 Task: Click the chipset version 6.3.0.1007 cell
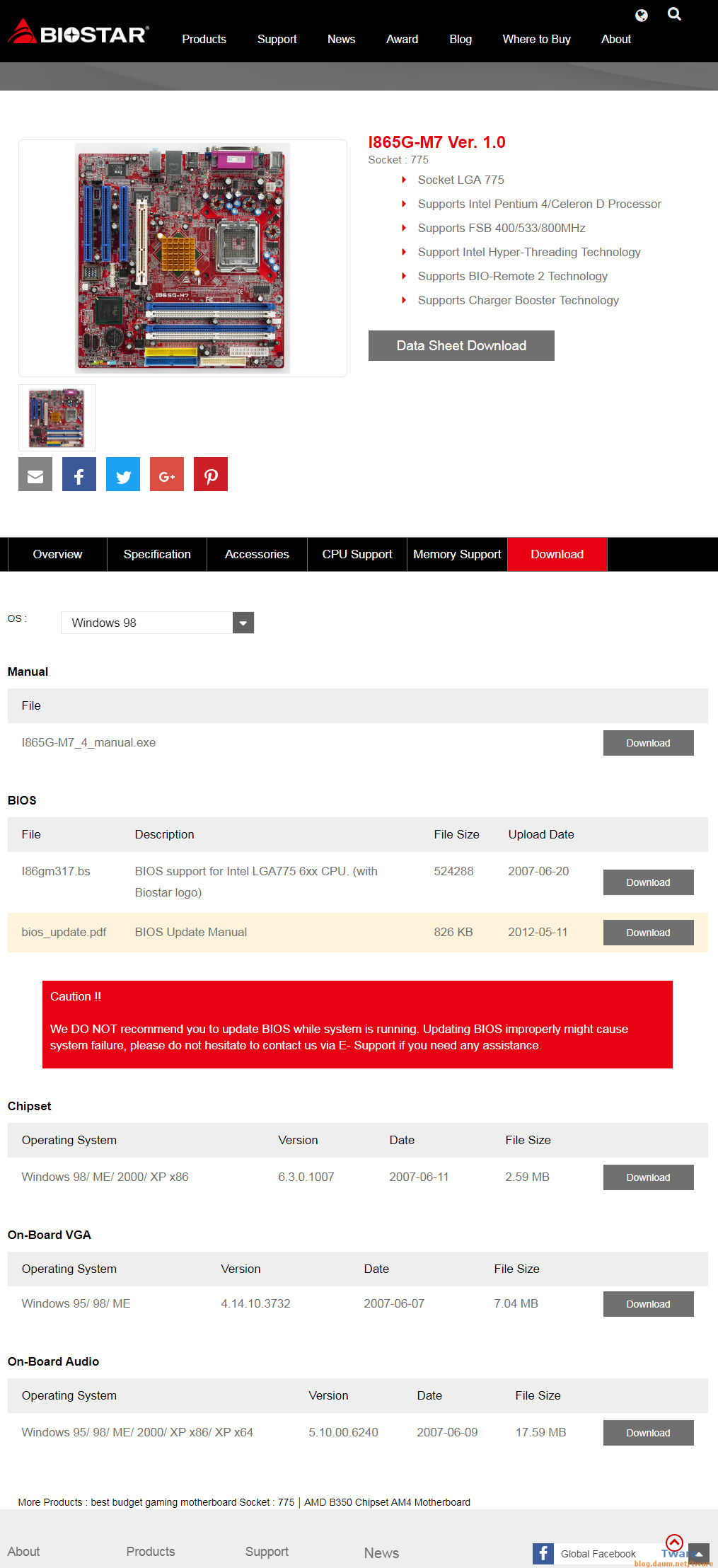[x=306, y=1177]
